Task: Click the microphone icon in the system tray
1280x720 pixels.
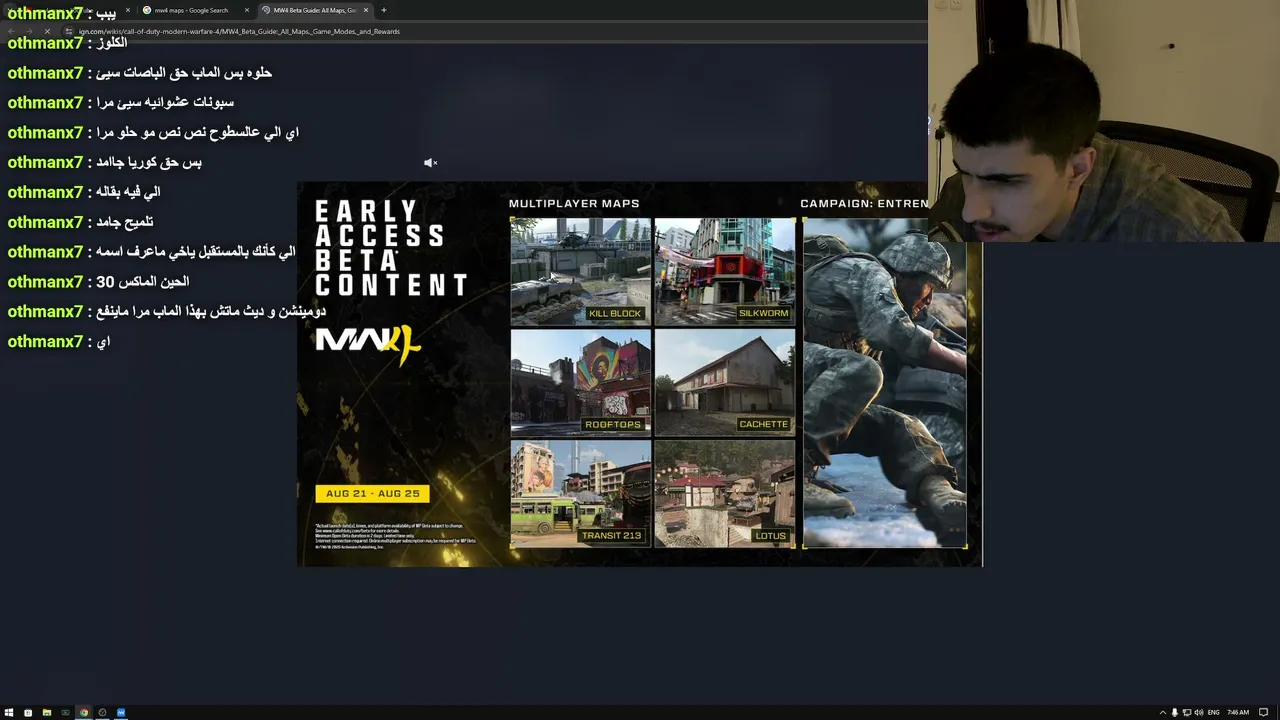Action: point(1174,712)
